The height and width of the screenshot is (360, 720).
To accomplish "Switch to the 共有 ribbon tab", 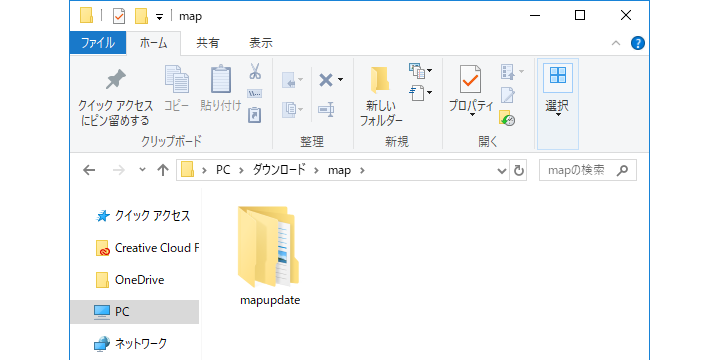I will (x=208, y=43).
